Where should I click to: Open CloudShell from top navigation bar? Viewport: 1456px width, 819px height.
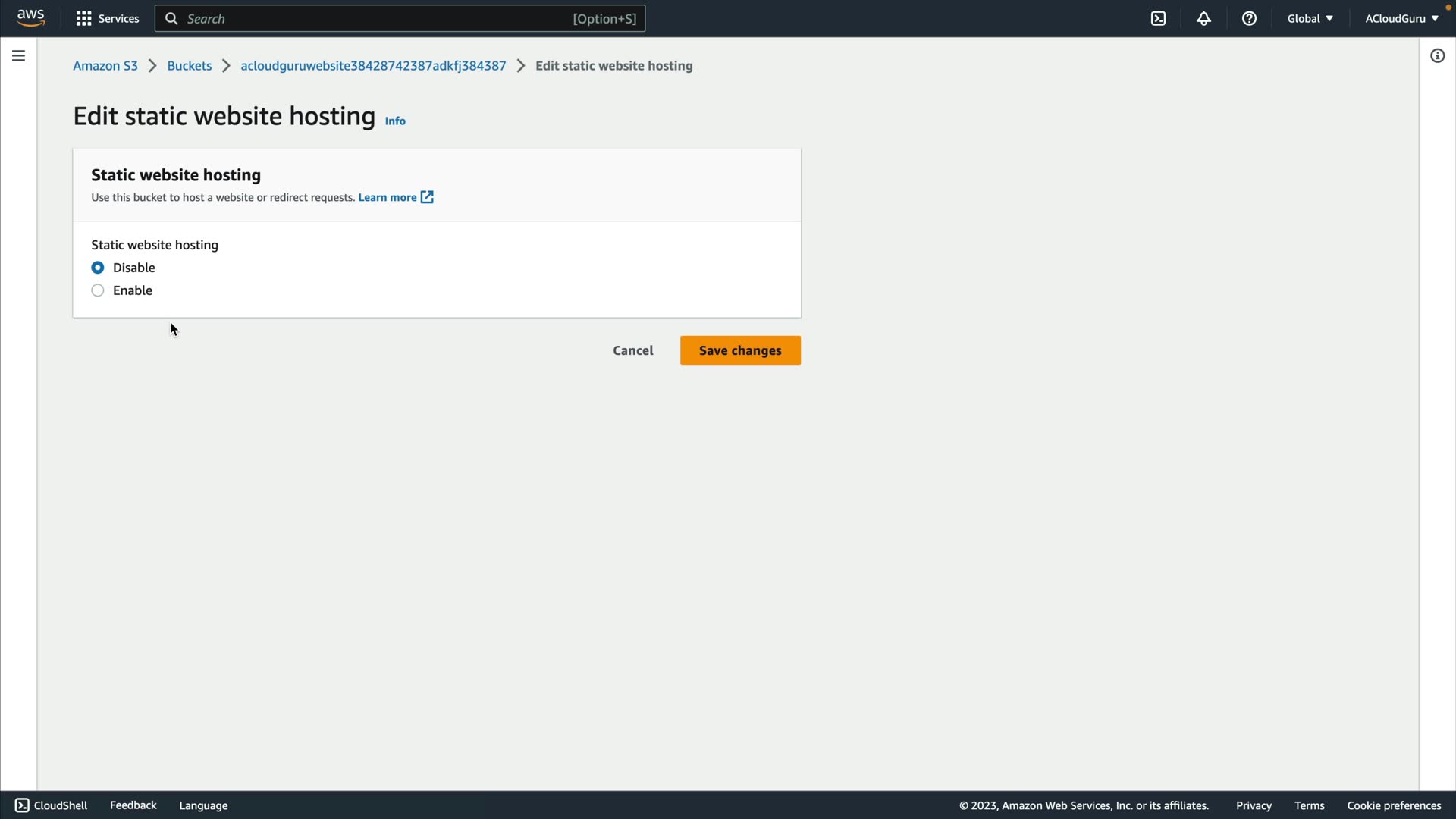pyautogui.click(x=1158, y=18)
